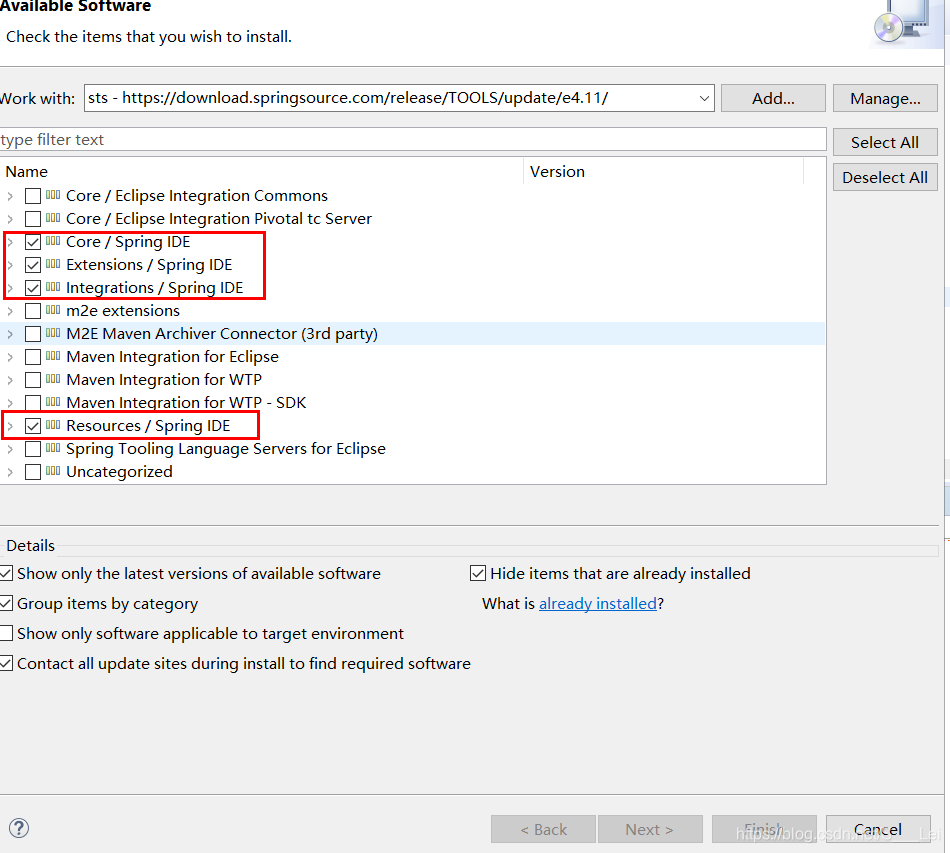
Task: Check Core / Eclipse Integration Commons checkbox
Action: (x=33, y=196)
